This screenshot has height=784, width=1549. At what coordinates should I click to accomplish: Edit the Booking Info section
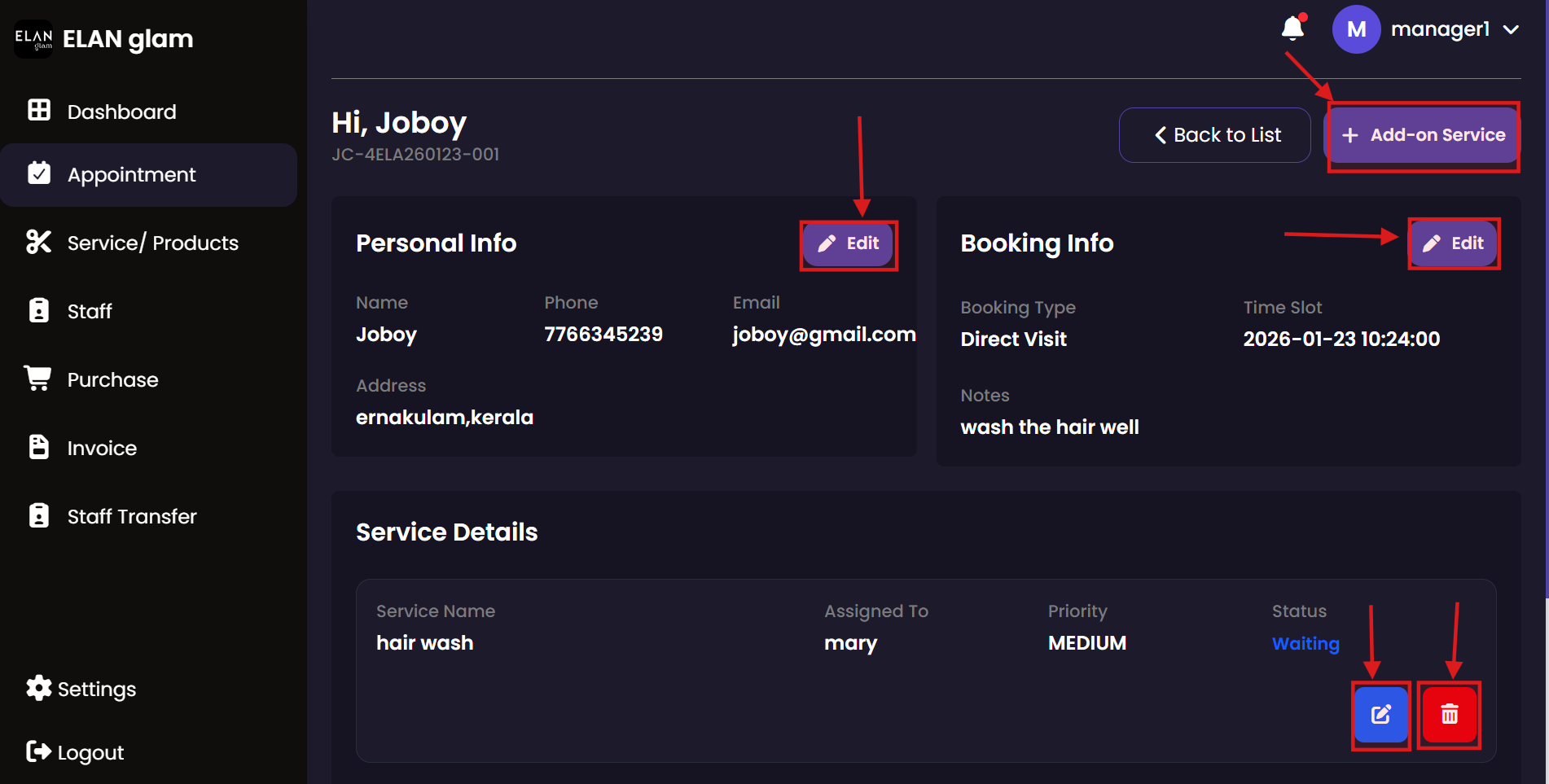(1454, 243)
